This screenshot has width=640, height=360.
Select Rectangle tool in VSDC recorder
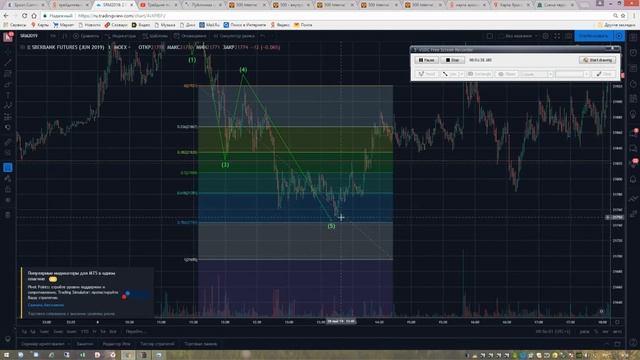pyautogui.click(x=479, y=74)
